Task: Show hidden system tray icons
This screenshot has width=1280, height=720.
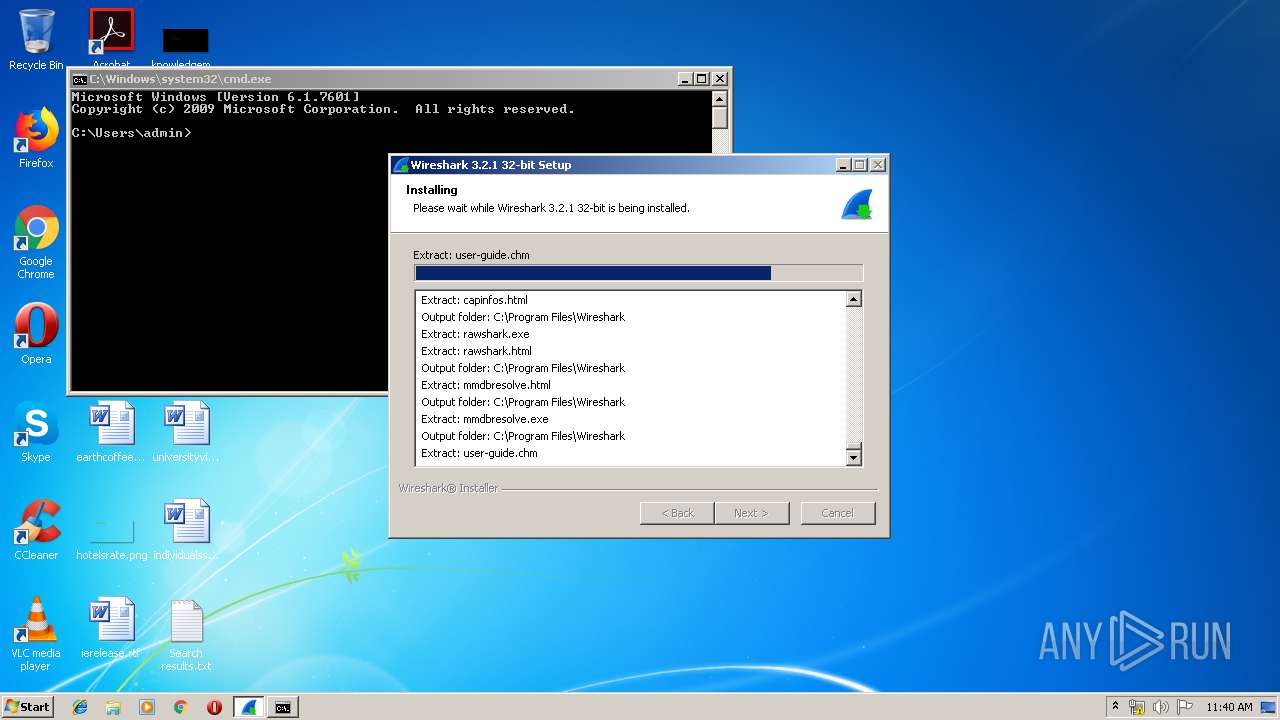Action: 1115,707
